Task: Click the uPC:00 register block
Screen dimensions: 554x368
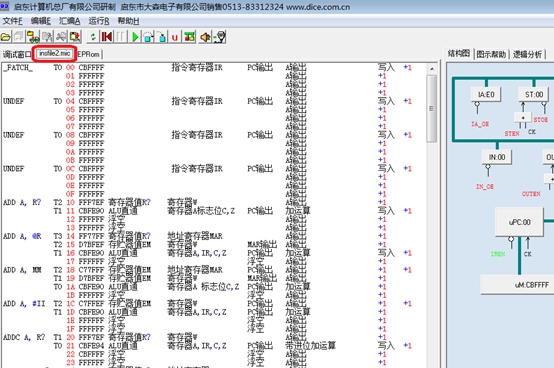Action: coord(519,222)
